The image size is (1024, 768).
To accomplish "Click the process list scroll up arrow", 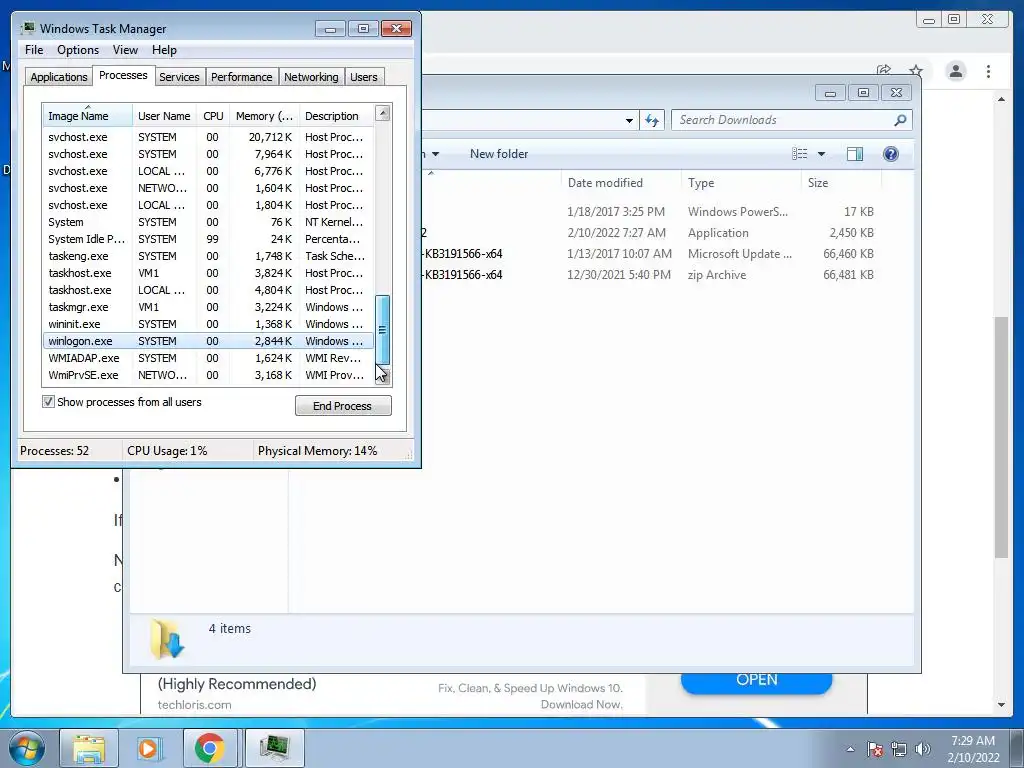I will [x=383, y=113].
